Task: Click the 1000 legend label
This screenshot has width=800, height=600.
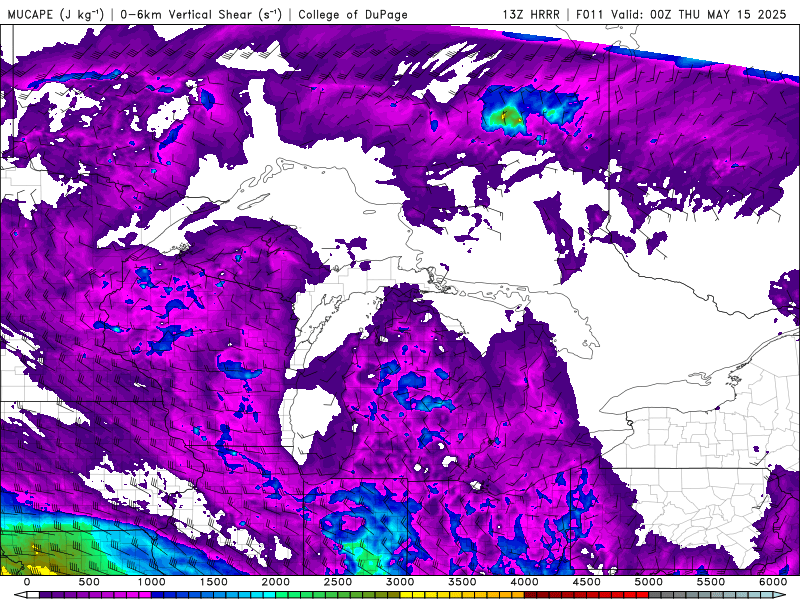Action: pos(152,582)
